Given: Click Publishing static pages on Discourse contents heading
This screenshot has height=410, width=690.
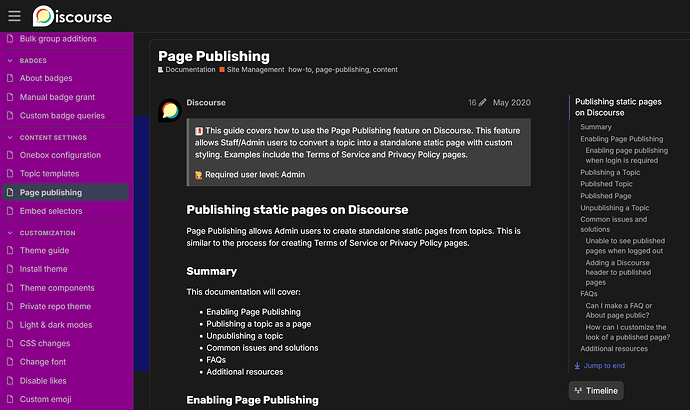Looking at the screenshot, I should [x=618, y=107].
